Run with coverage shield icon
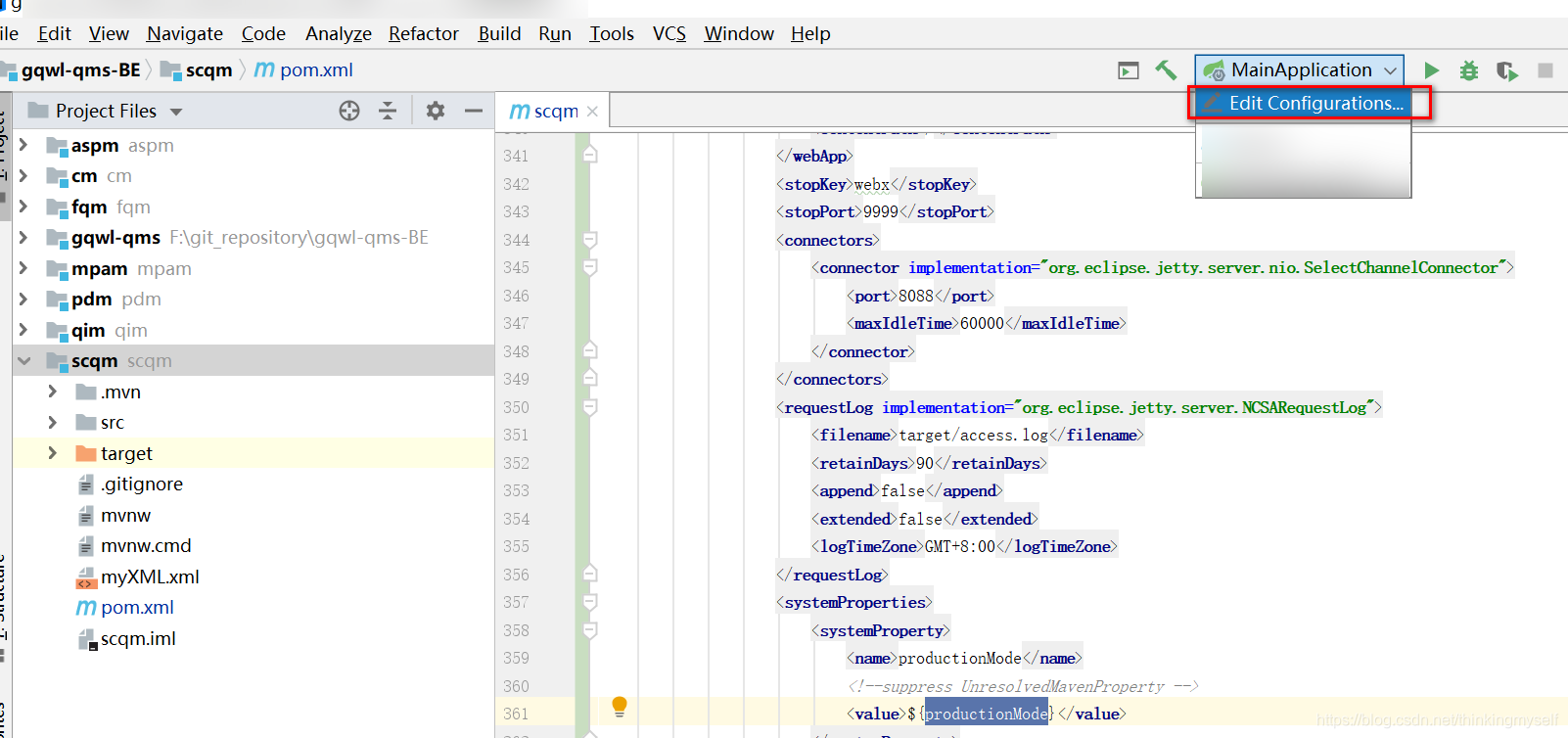 click(1506, 70)
